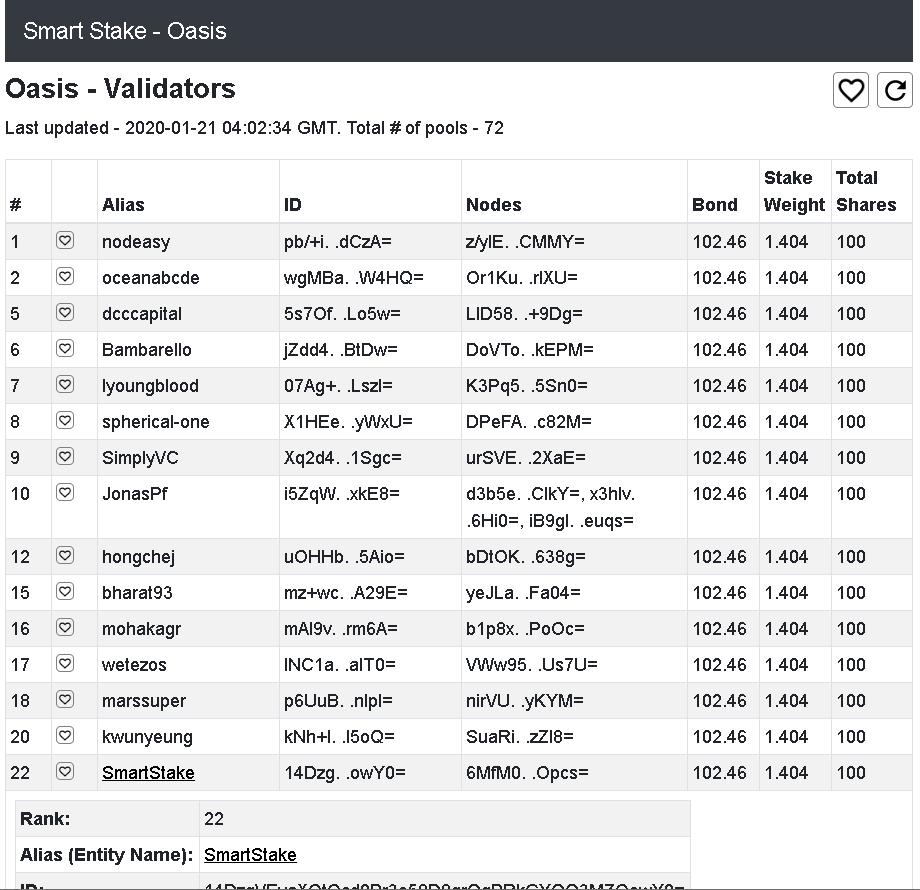Click the hongchej alias text

click(138, 557)
